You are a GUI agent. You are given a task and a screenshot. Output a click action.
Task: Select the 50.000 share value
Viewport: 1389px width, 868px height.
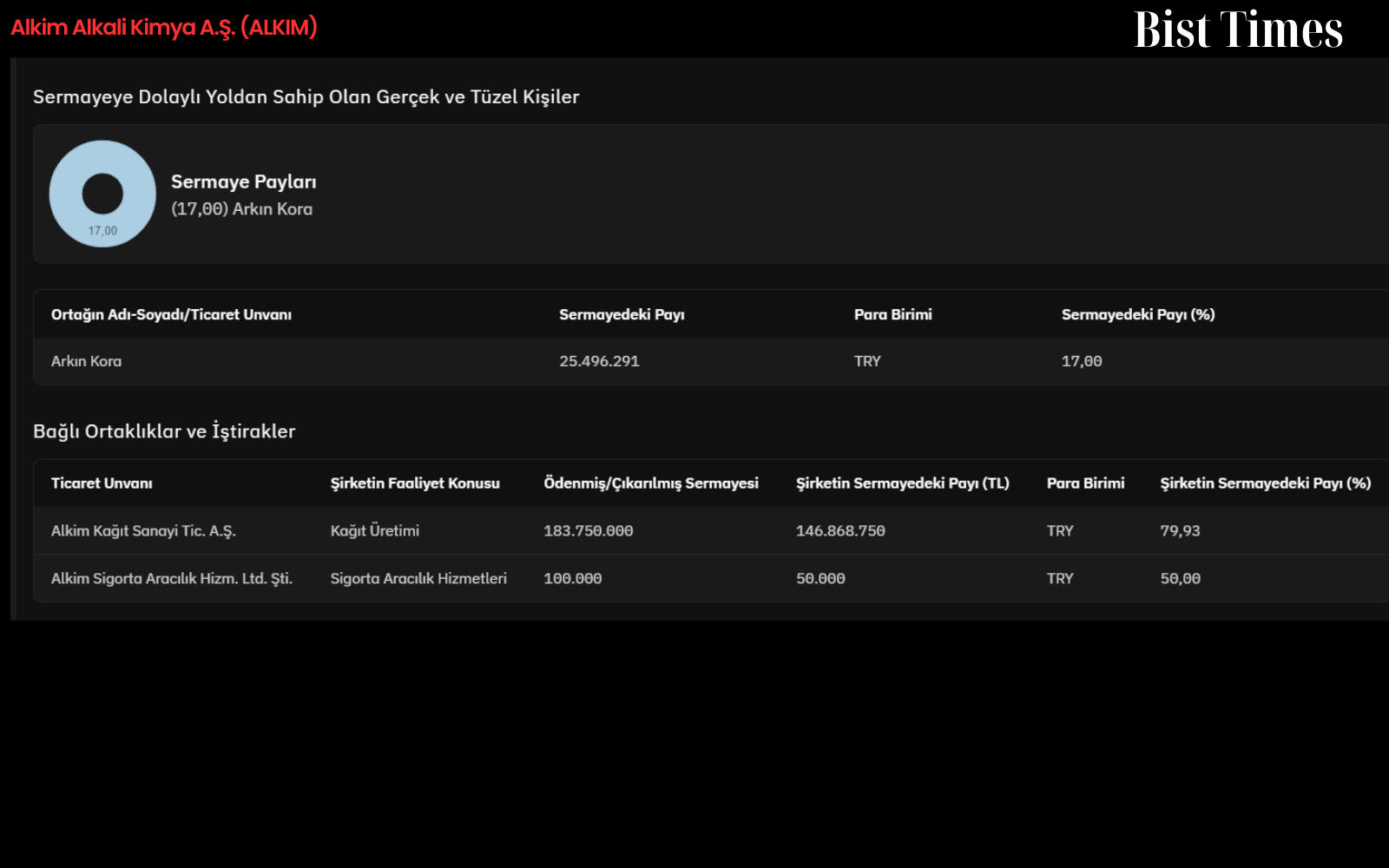[x=820, y=579]
